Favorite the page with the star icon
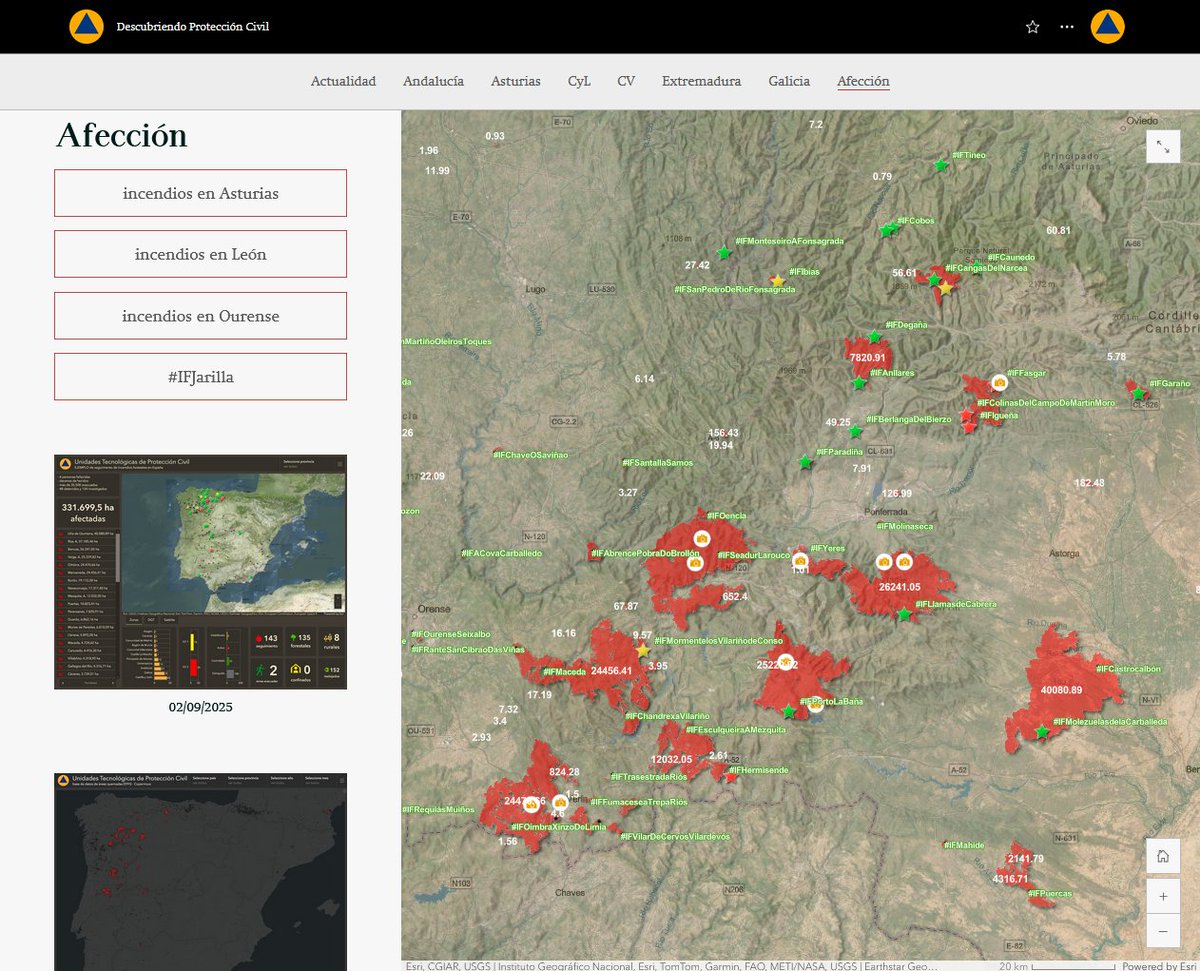The width and height of the screenshot is (1200, 971). pos(1031,27)
